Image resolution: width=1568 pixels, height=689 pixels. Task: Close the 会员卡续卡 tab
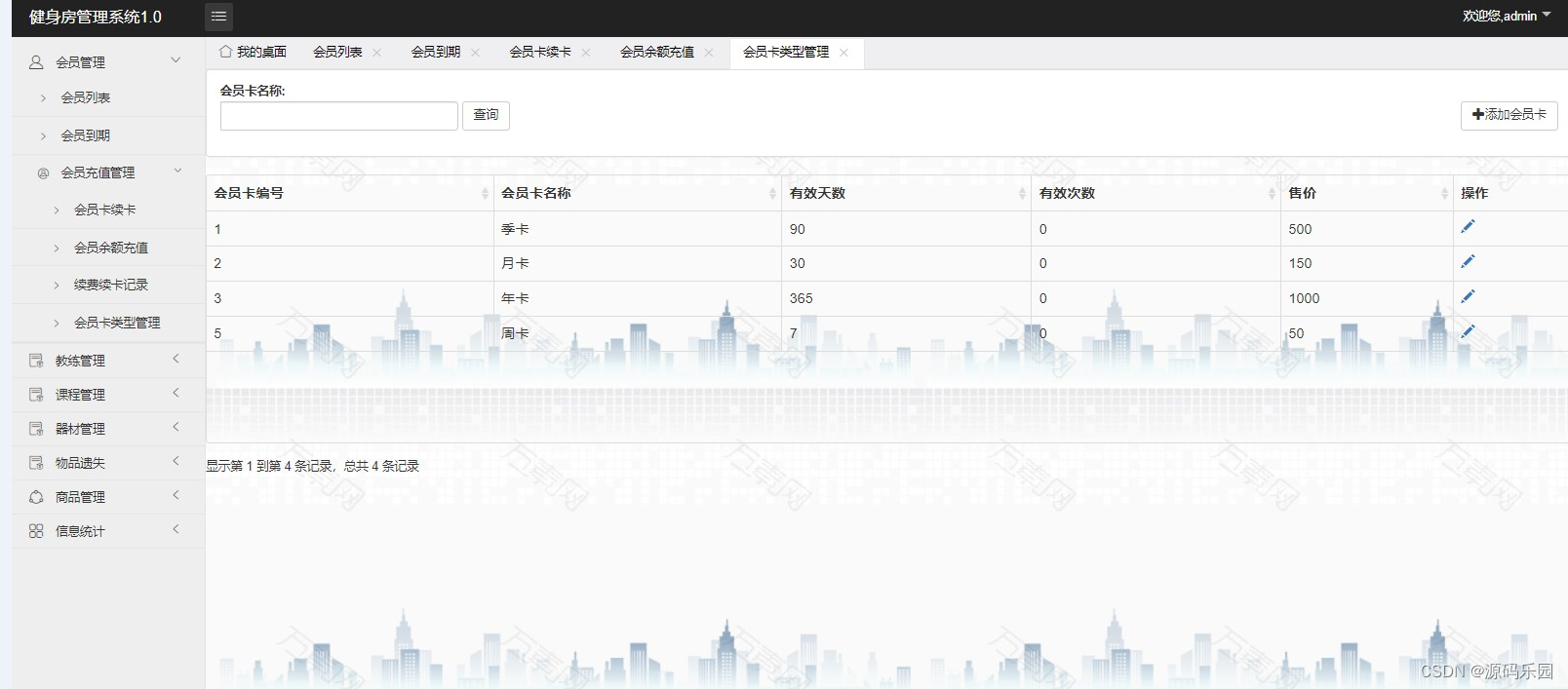tap(586, 53)
